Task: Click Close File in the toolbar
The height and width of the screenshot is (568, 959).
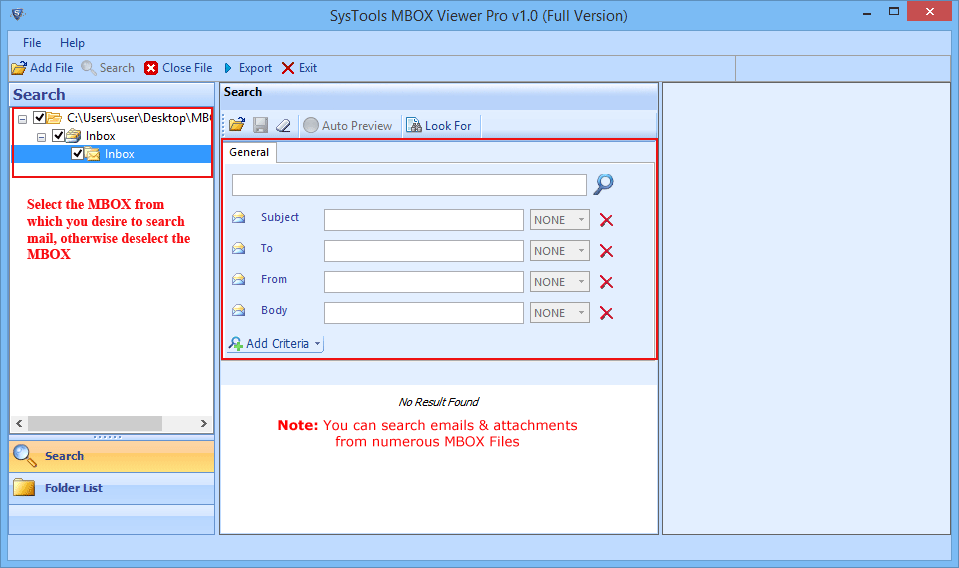Action: [178, 68]
